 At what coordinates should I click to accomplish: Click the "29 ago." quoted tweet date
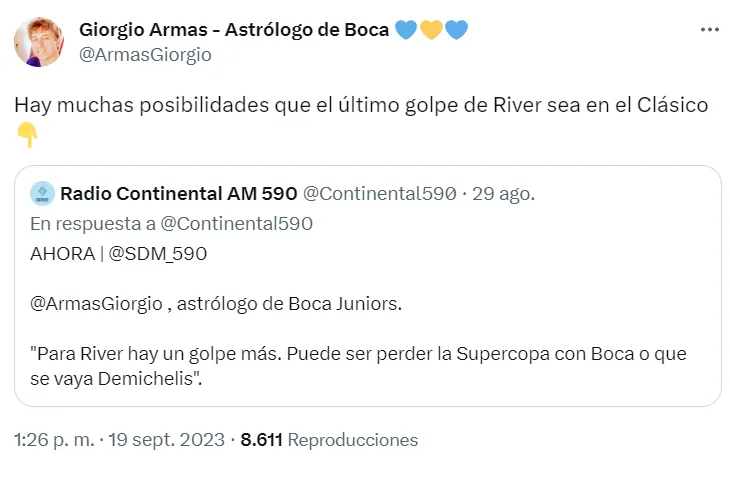pyautogui.click(x=505, y=192)
